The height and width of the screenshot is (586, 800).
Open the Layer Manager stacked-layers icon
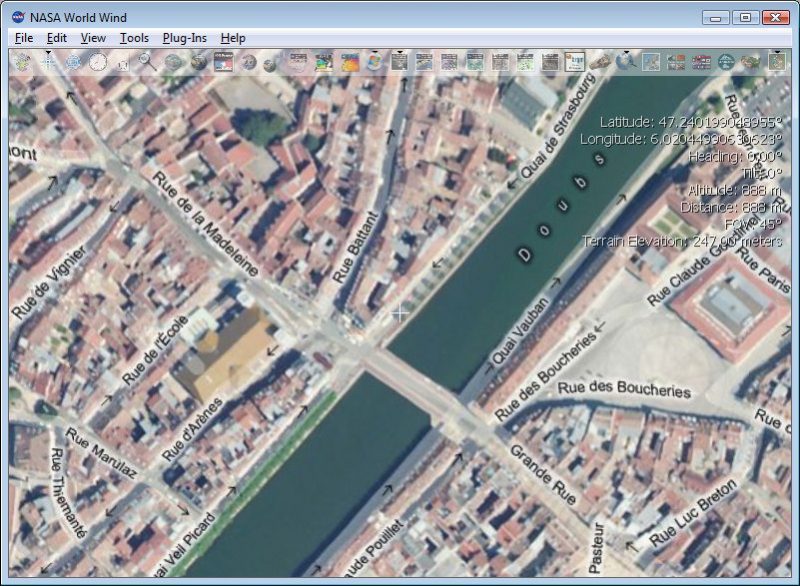tap(22, 63)
